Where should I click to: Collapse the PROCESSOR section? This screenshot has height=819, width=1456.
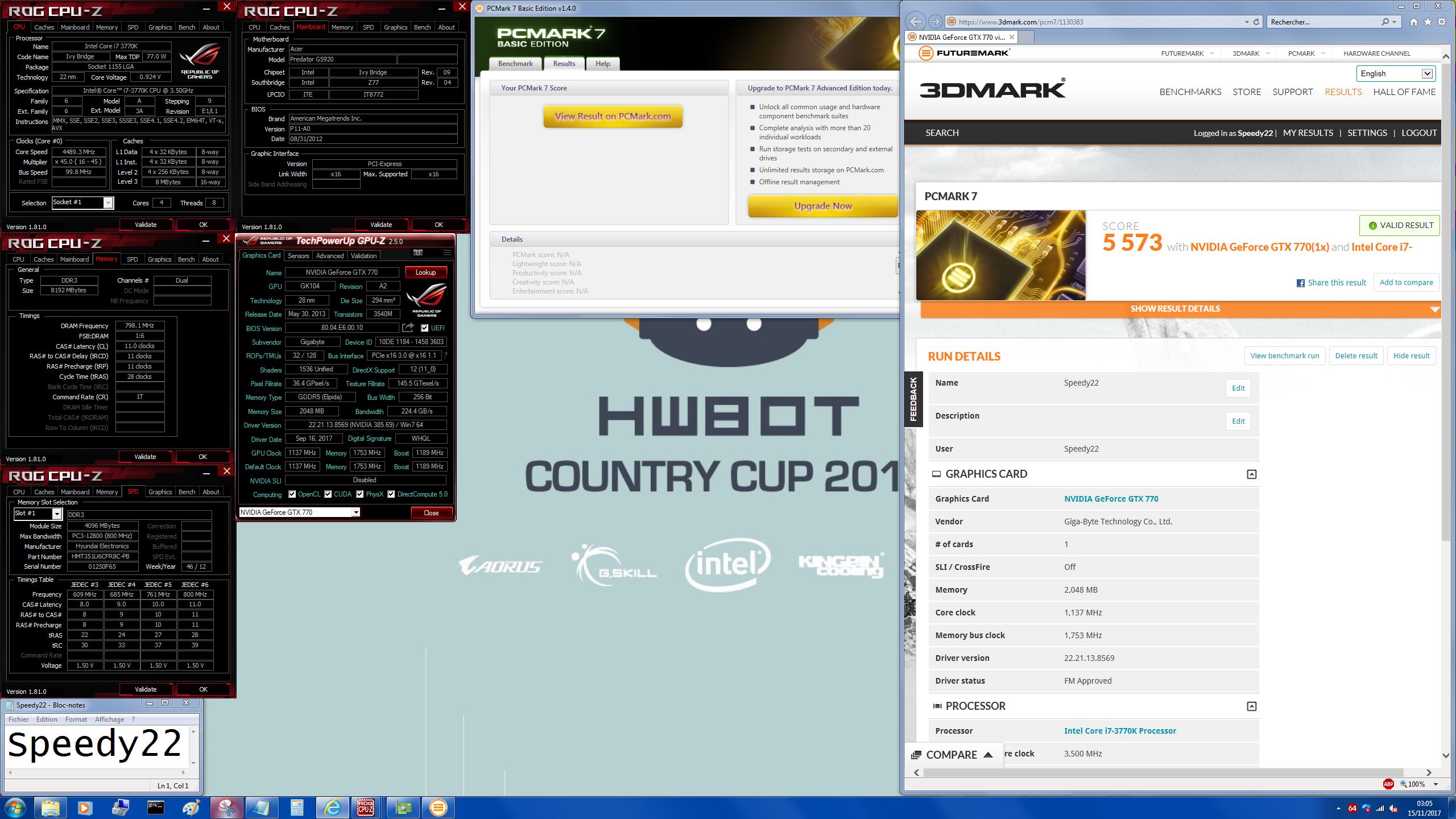point(1251,706)
